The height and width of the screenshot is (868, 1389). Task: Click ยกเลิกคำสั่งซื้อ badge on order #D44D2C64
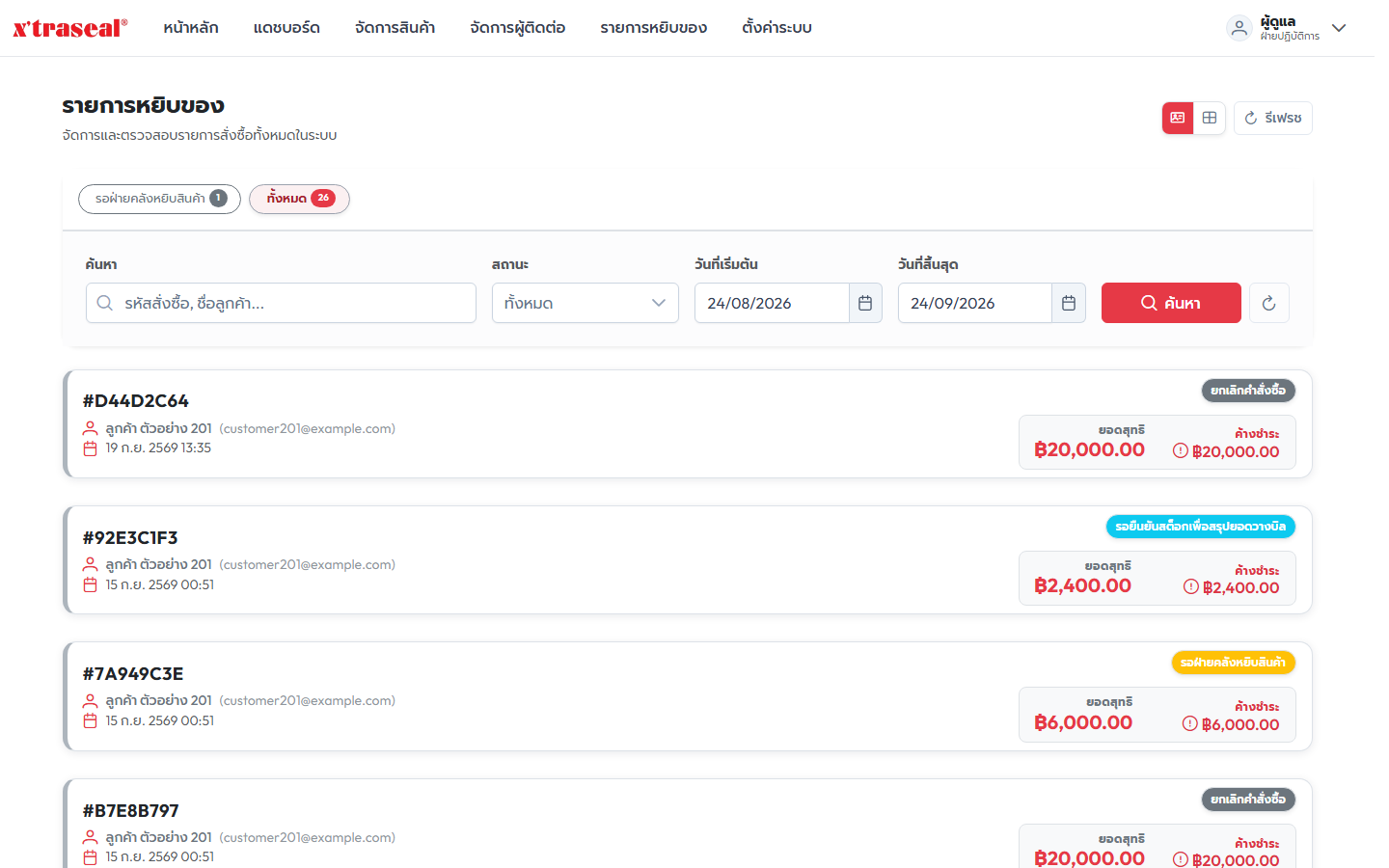coord(1248,391)
